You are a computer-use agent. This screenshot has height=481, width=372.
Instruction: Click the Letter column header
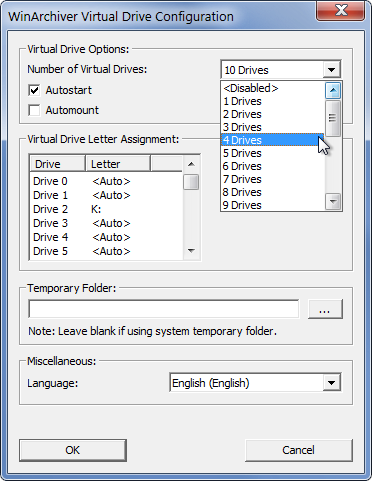pos(118,164)
